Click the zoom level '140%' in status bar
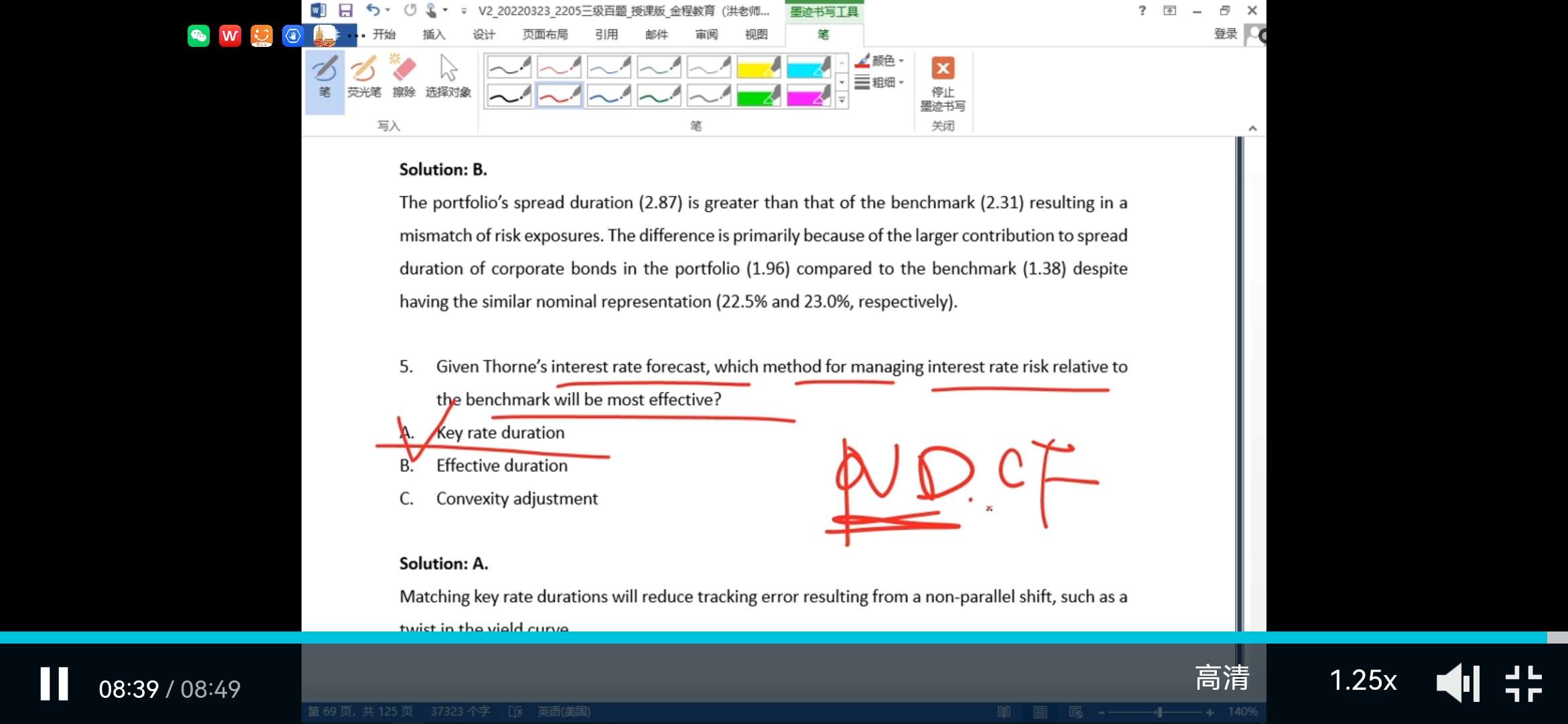Screen dimensions: 1568x724 tap(1243, 711)
